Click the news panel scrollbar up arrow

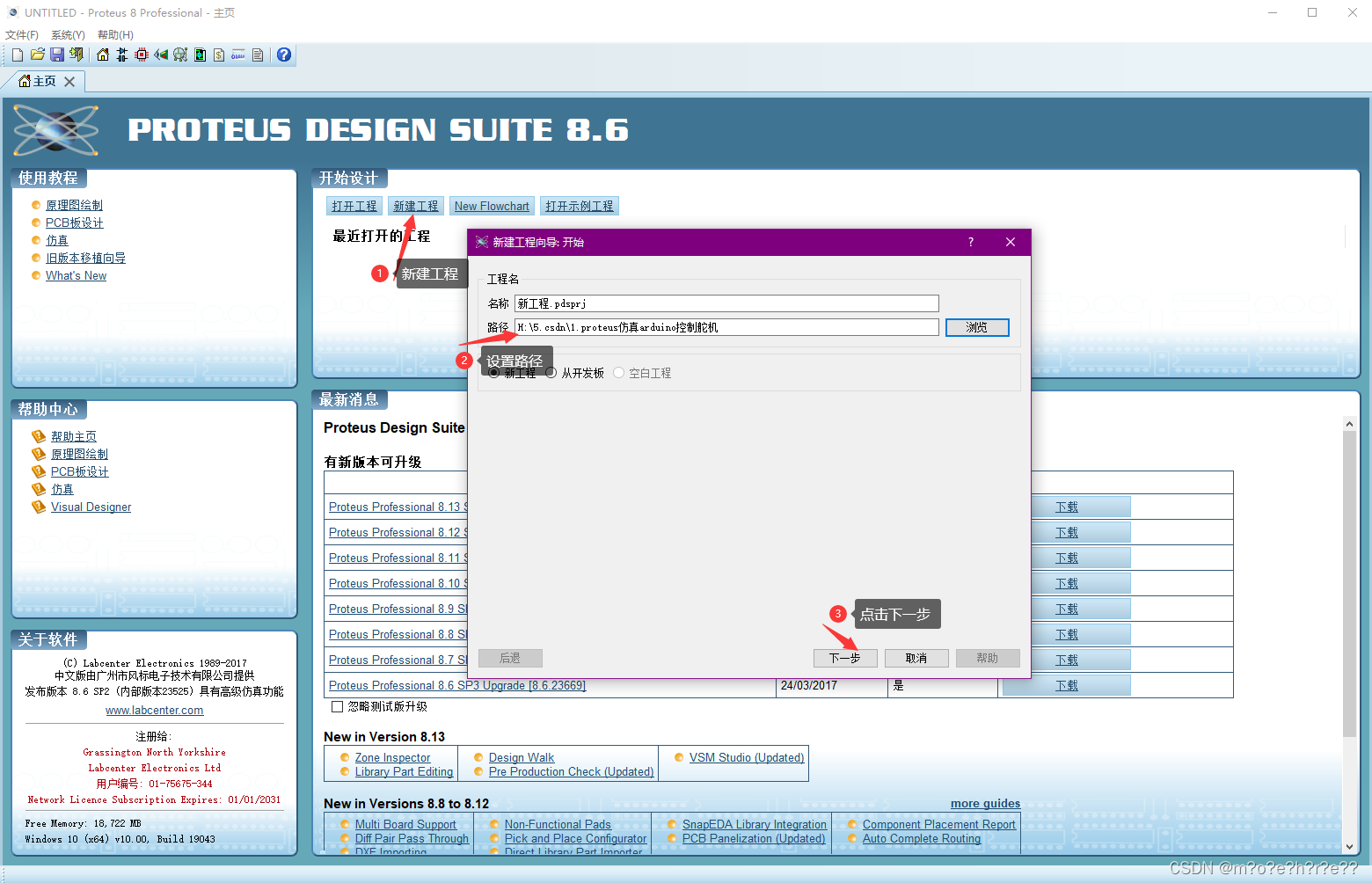coord(1350,423)
